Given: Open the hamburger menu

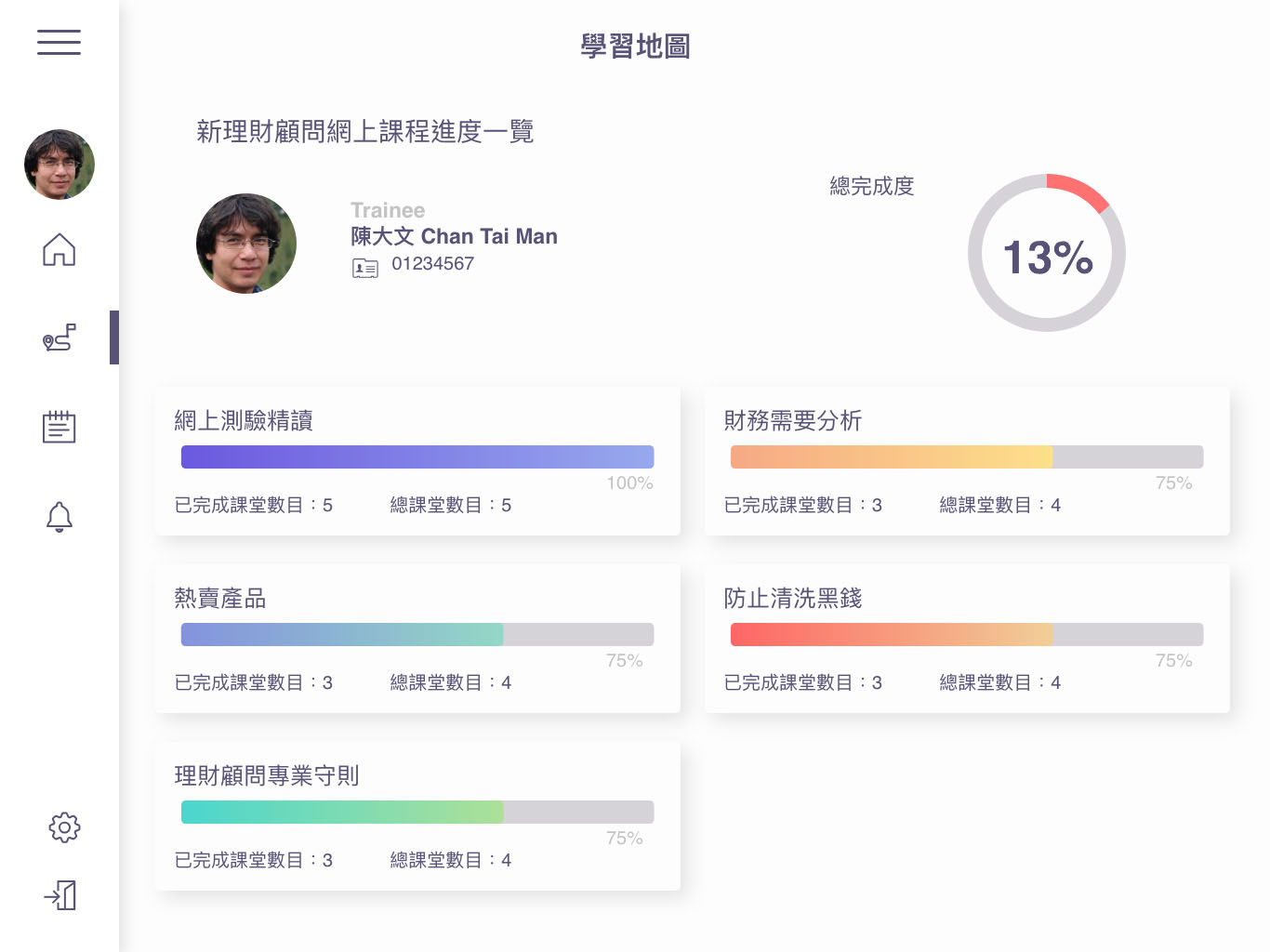Looking at the screenshot, I should click(59, 42).
